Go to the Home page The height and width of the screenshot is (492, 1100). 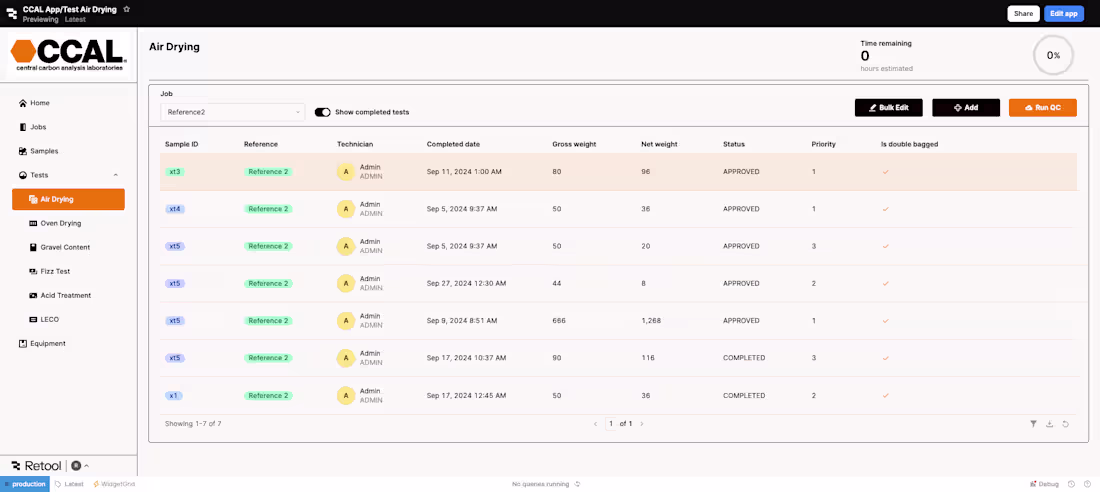39,103
